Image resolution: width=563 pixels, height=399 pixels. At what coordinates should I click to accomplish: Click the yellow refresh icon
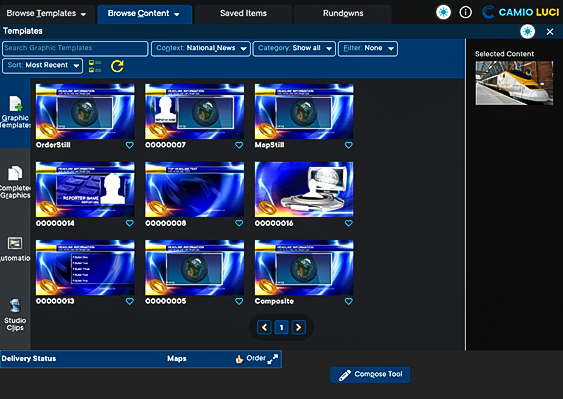coord(117,66)
